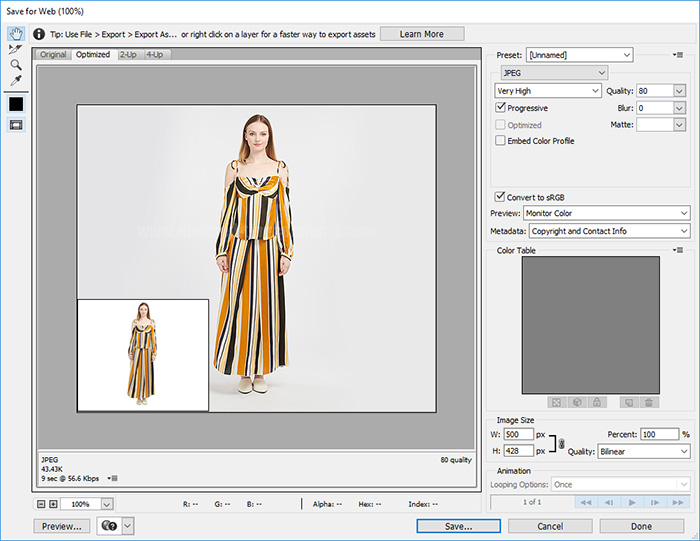
Task: Open the Looping Options dropdown
Action: click(621, 484)
